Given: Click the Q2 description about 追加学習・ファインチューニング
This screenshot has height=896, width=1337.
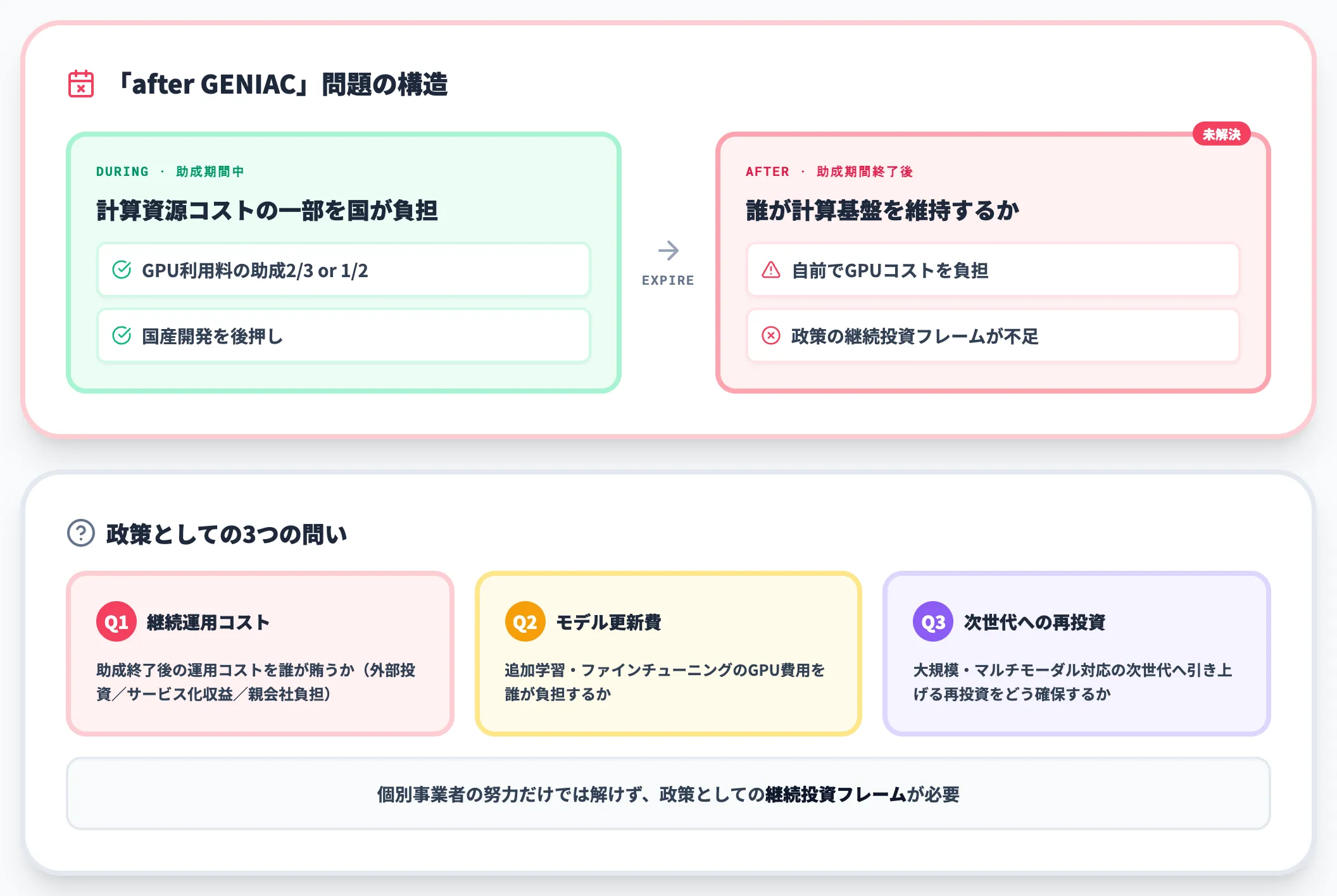Looking at the screenshot, I should click(665, 682).
